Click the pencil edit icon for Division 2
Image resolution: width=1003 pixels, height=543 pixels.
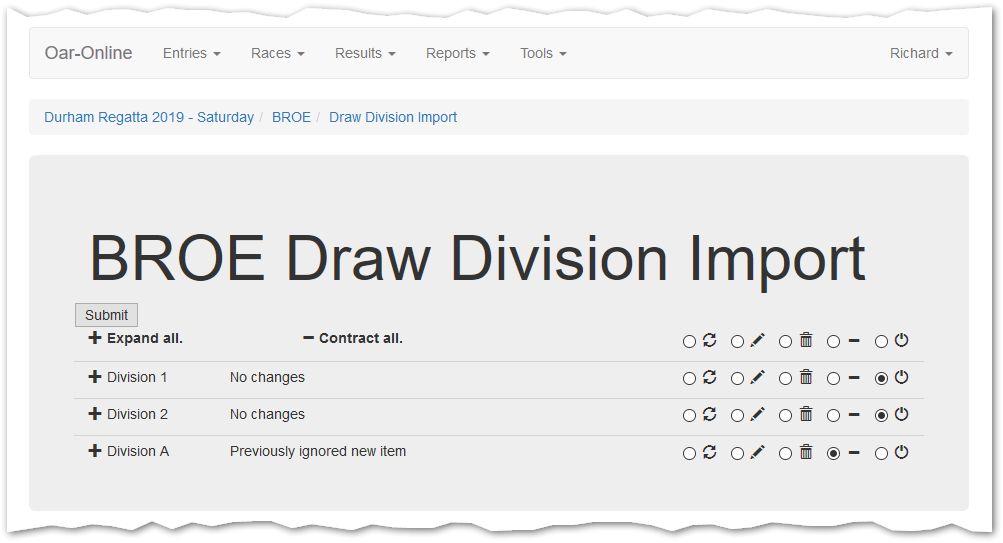[757, 414]
